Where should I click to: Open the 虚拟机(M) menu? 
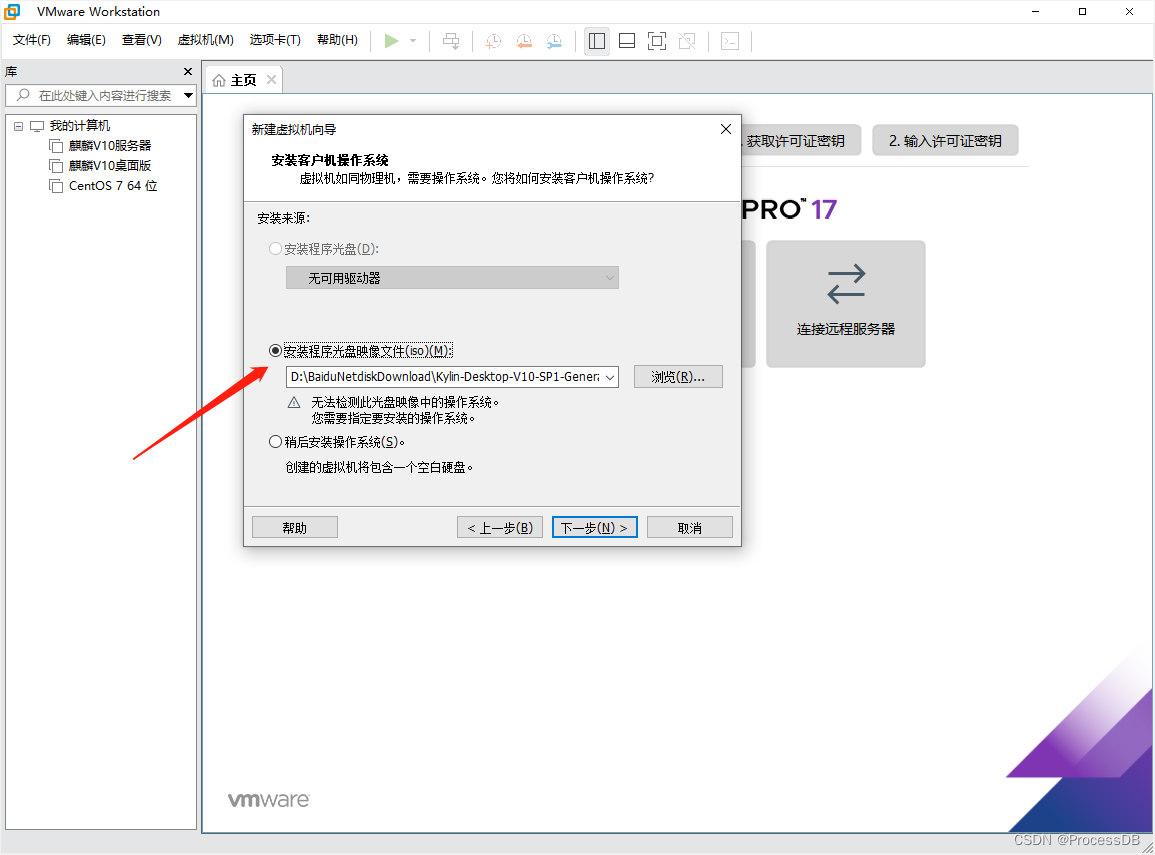click(206, 40)
